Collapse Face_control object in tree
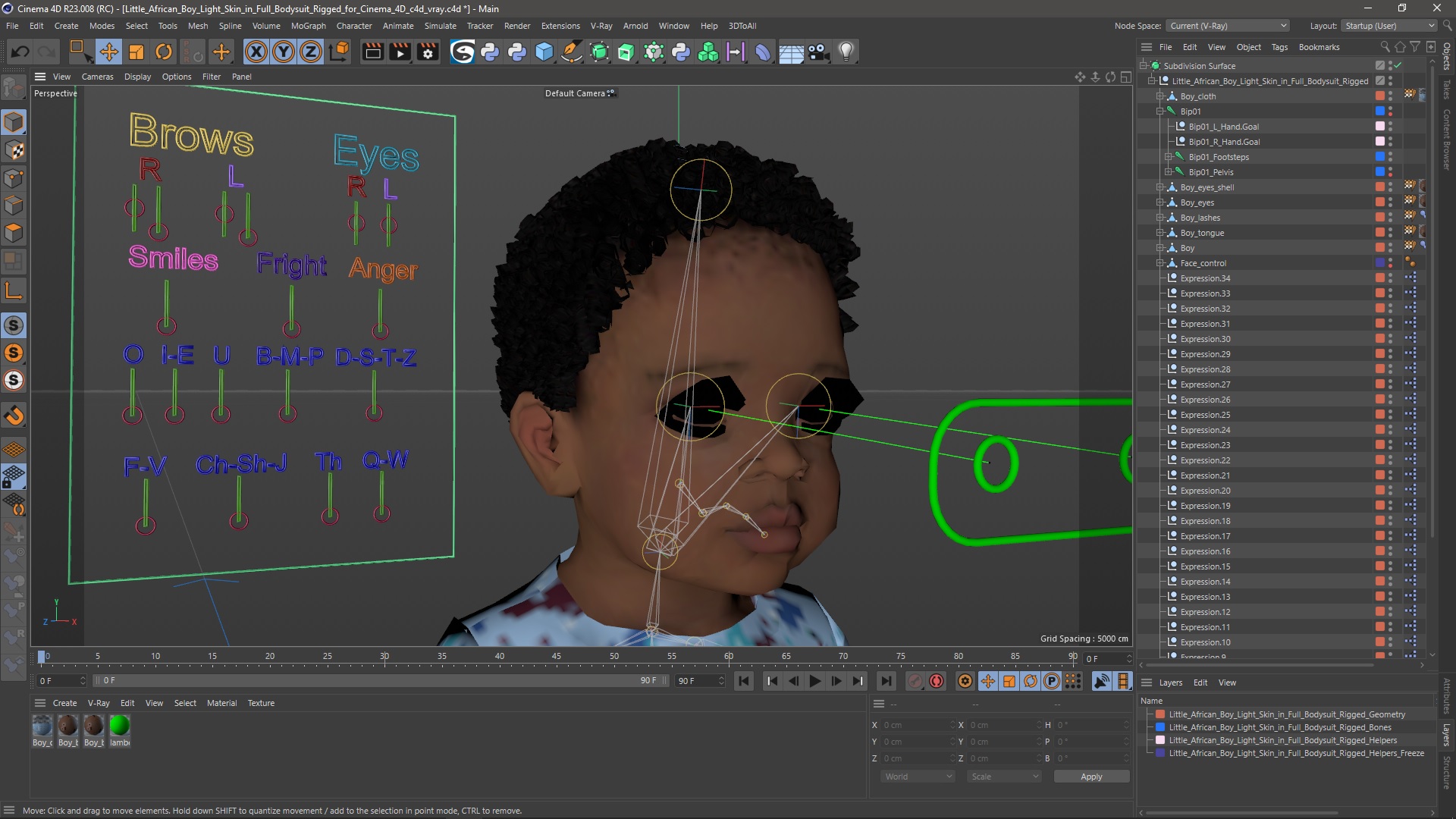Image resolution: width=1456 pixels, height=819 pixels. [x=1159, y=263]
